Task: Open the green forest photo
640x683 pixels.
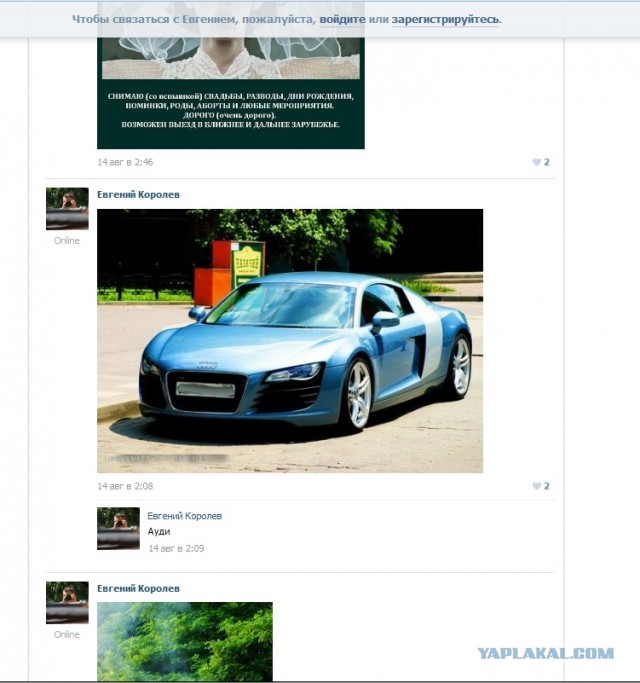Action: pos(185,641)
